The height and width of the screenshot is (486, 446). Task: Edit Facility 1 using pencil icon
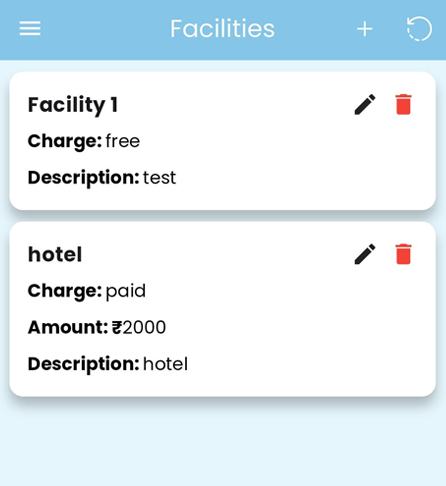(365, 105)
